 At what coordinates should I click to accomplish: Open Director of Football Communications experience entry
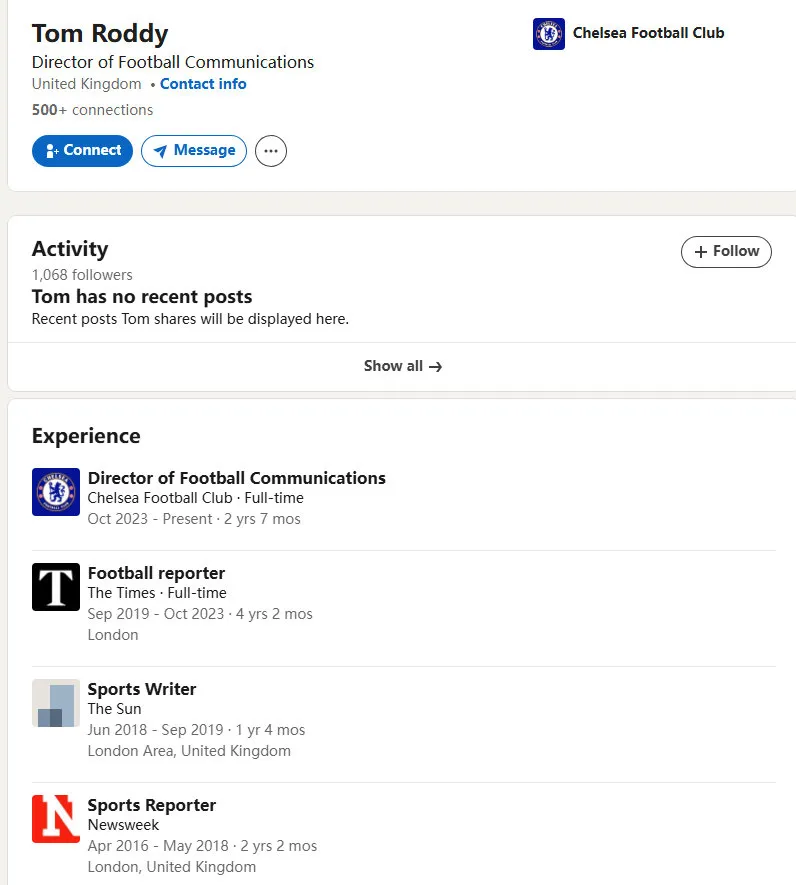click(236, 478)
